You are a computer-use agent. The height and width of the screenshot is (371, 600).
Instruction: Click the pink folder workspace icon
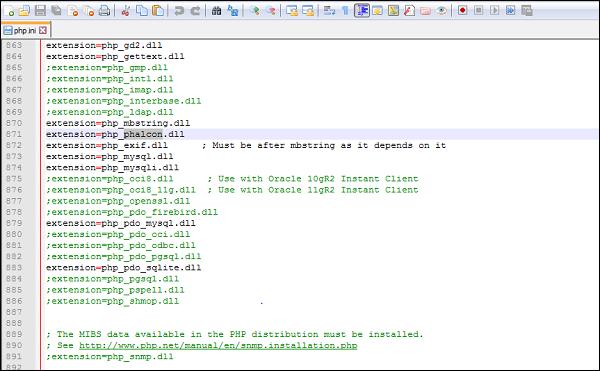click(x=426, y=11)
